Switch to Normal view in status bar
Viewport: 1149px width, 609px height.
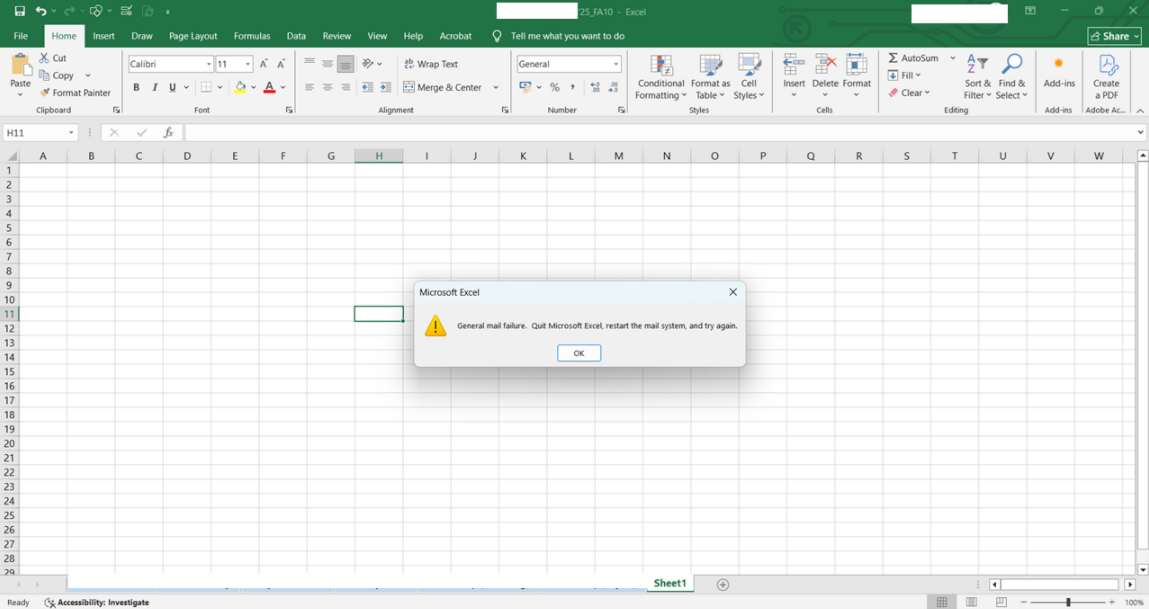pos(942,602)
